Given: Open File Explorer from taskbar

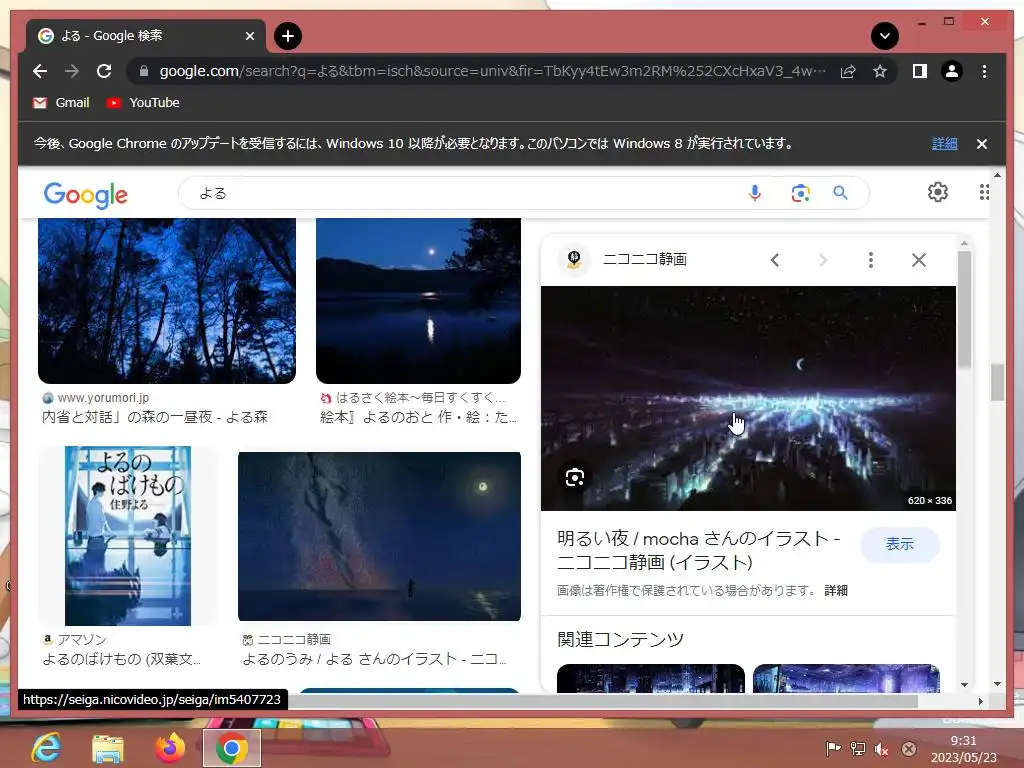Looking at the screenshot, I should 108,748.
